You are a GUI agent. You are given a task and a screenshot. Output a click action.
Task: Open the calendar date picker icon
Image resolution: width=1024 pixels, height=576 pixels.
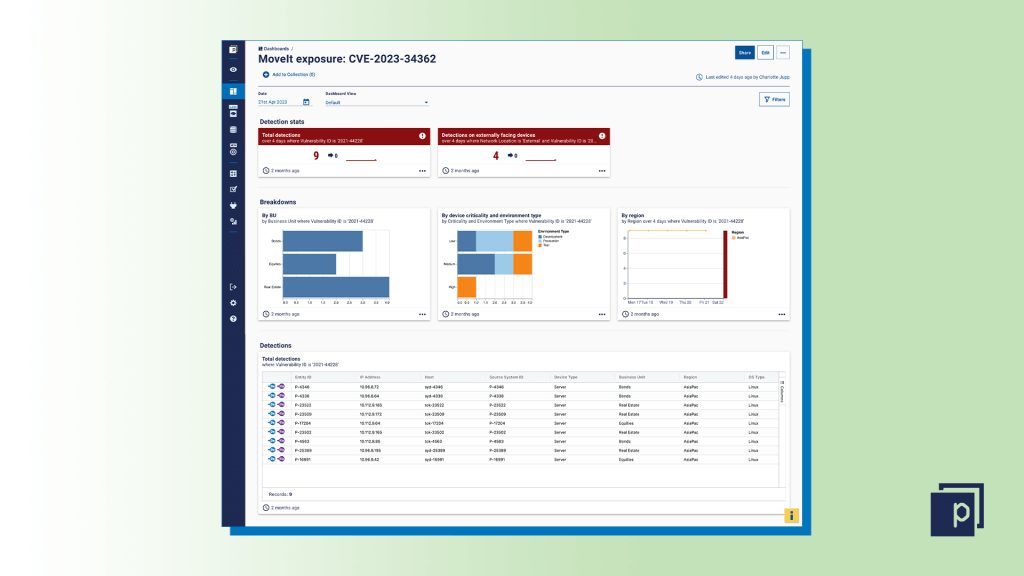pos(306,102)
